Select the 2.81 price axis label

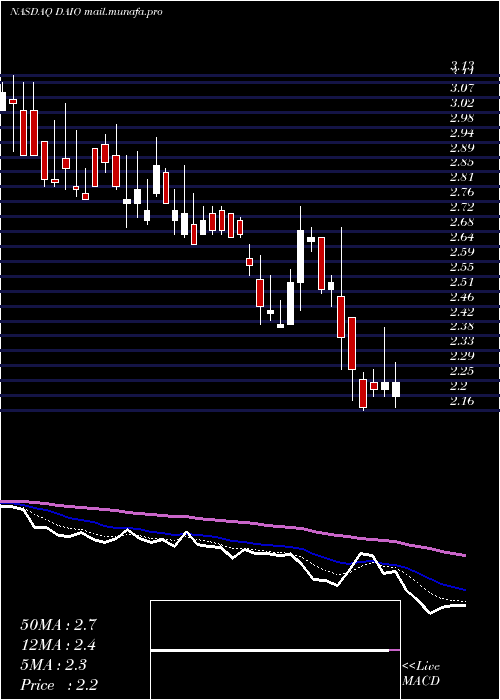point(462,177)
